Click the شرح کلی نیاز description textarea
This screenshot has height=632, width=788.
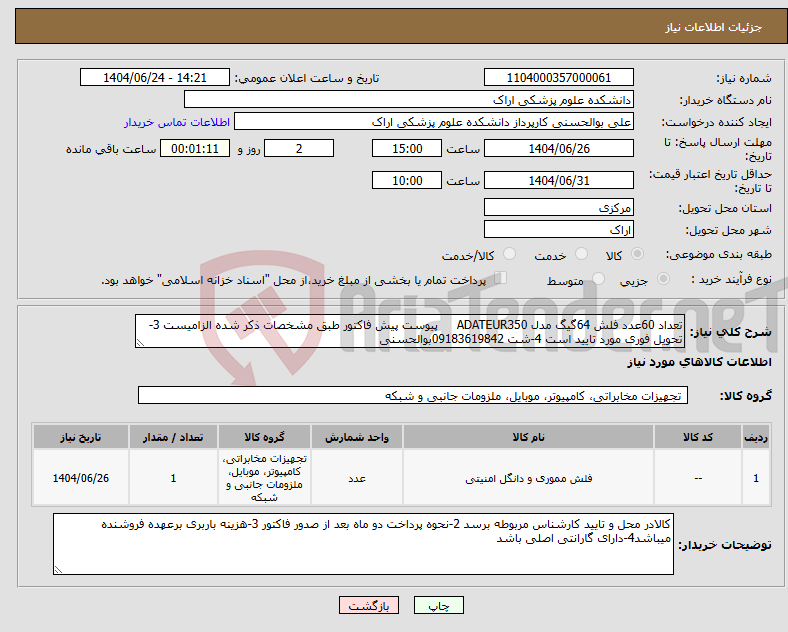410,331
